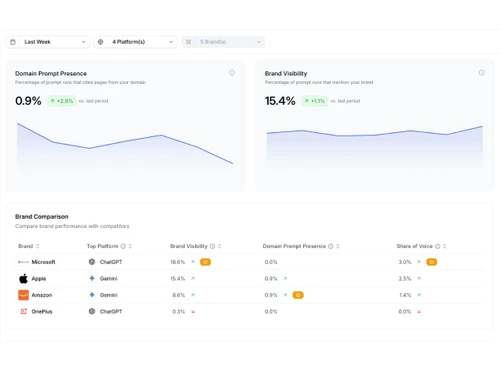The image size is (500, 375).
Task: Select the OnePlus brand row
Action: 250,312
